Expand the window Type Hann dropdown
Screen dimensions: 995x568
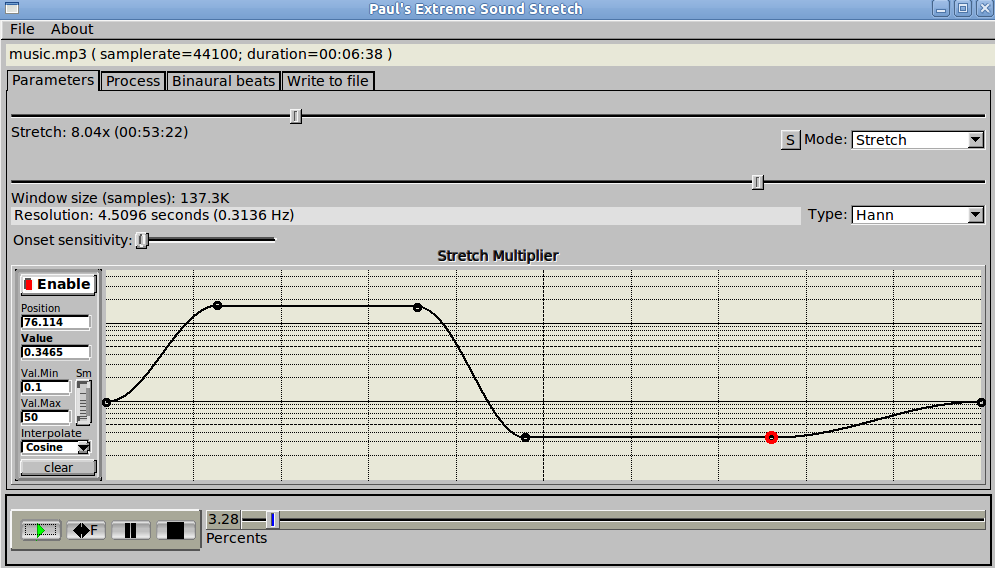point(918,215)
